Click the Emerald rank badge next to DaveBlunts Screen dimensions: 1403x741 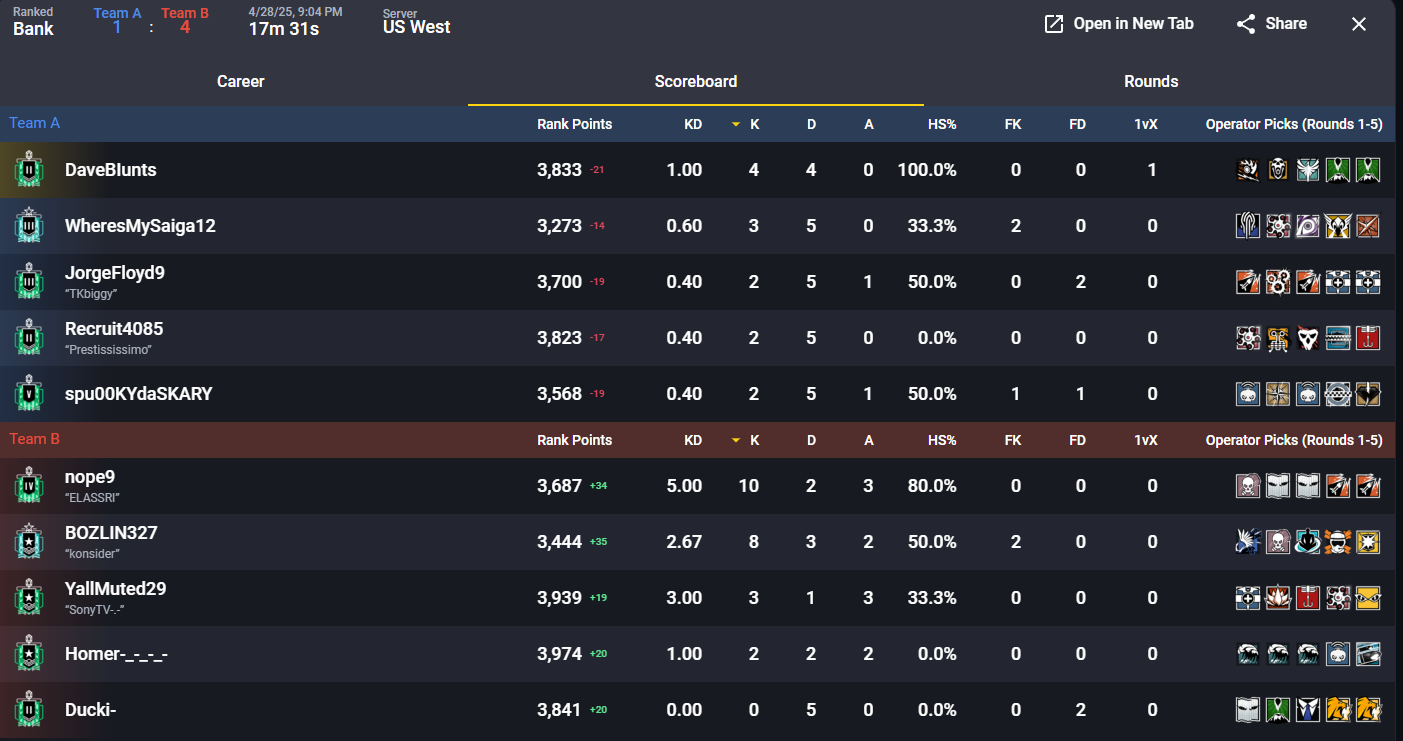click(29, 169)
